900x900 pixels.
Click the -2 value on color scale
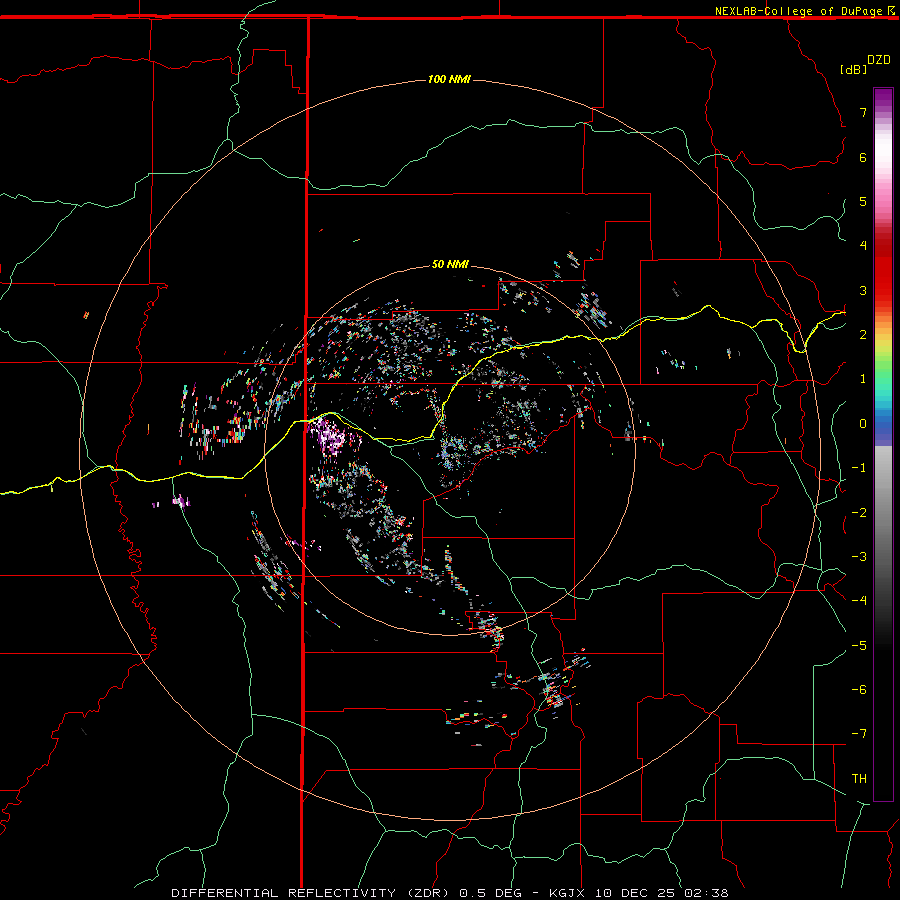pos(859,513)
